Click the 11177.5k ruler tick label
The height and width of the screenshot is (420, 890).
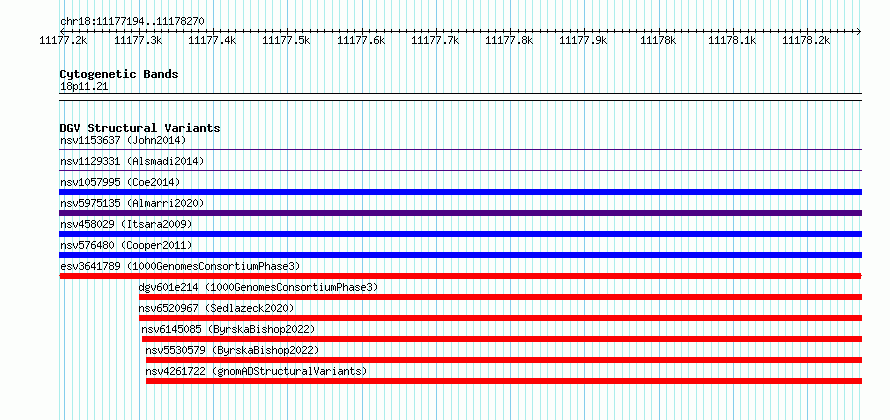[x=287, y=40]
